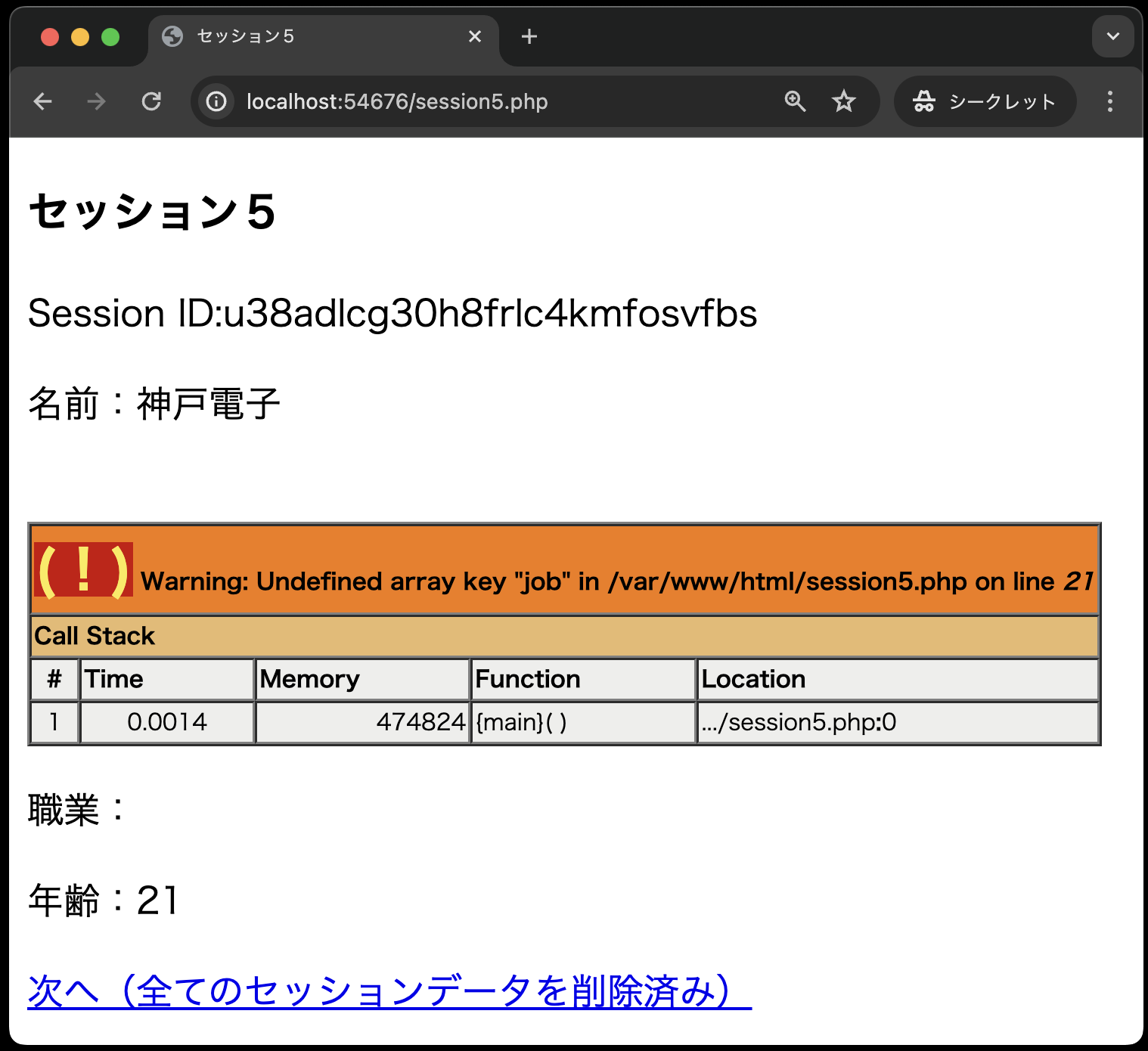Select the セッション5 browser tab

pyautogui.click(x=303, y=36)
